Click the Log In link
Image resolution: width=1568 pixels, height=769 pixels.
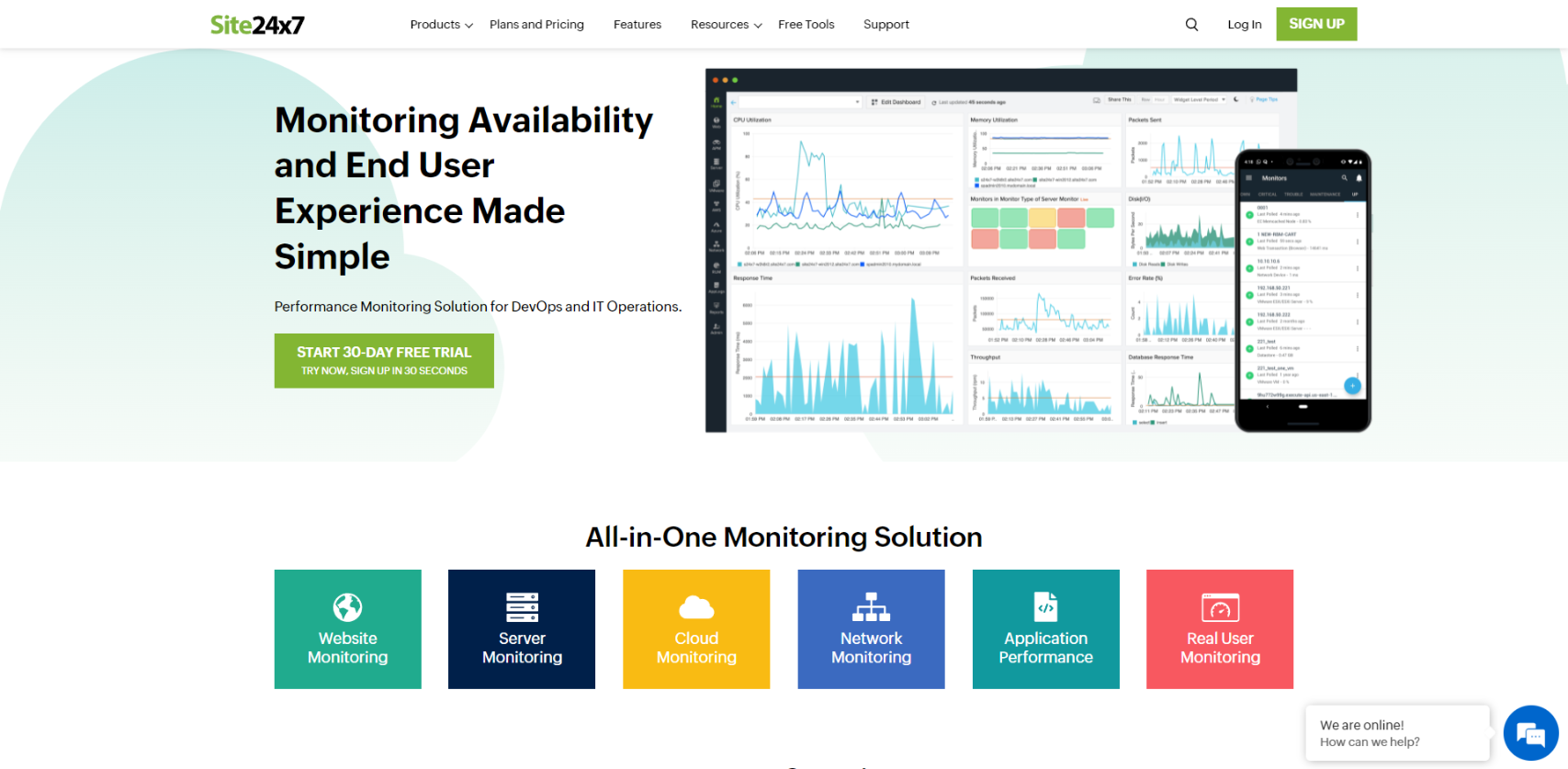(x=1245, y=25)
